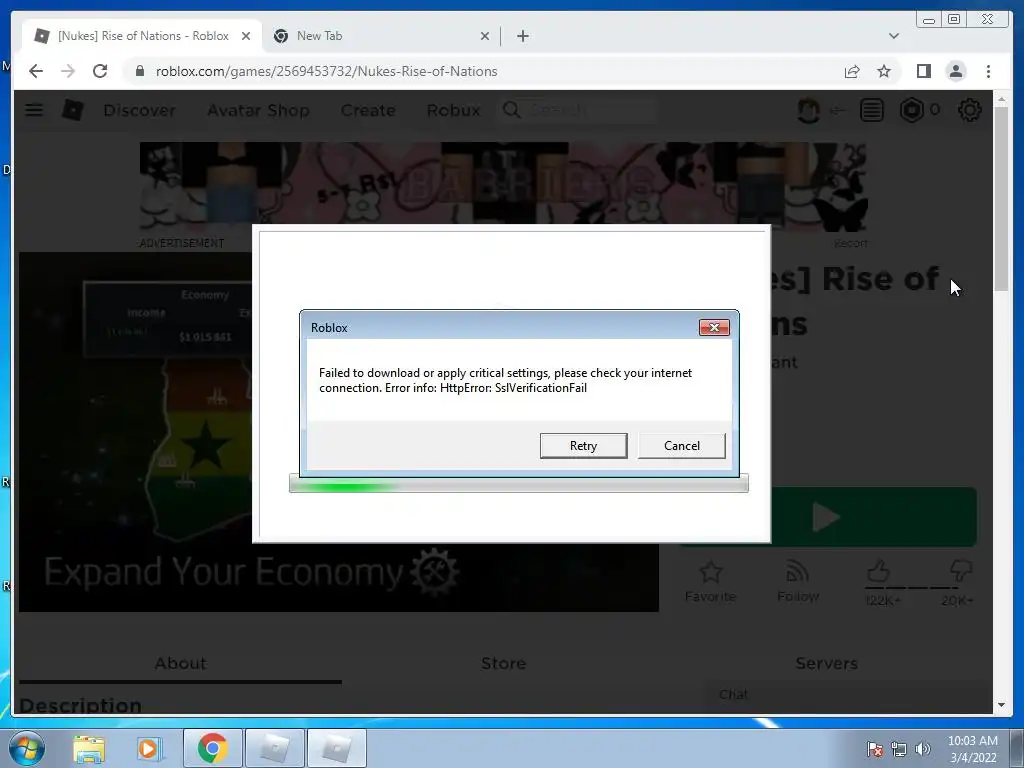Image resolution: width=1024 pixels, height=768 pixels.
Task: Click the Roblox avatar profile icon
Action: coord(808,110)
